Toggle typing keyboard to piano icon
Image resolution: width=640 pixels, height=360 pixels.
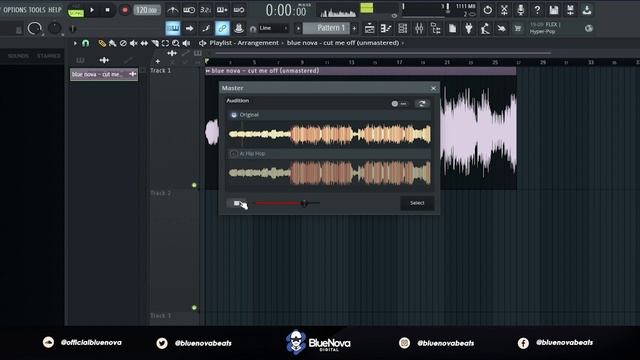click(x=173, y=28)
